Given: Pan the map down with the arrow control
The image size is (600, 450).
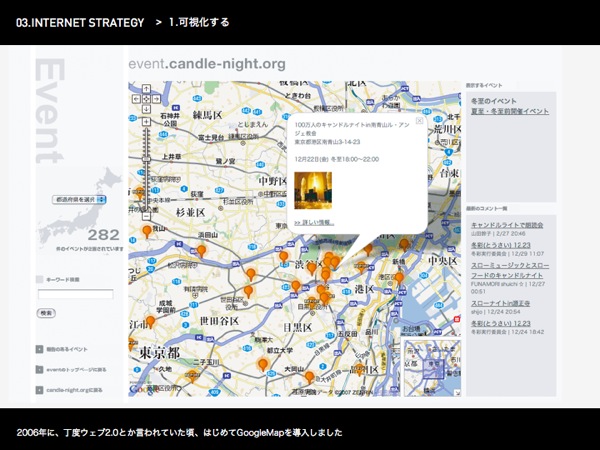Looking at the screenshot, I should [147, 109].
